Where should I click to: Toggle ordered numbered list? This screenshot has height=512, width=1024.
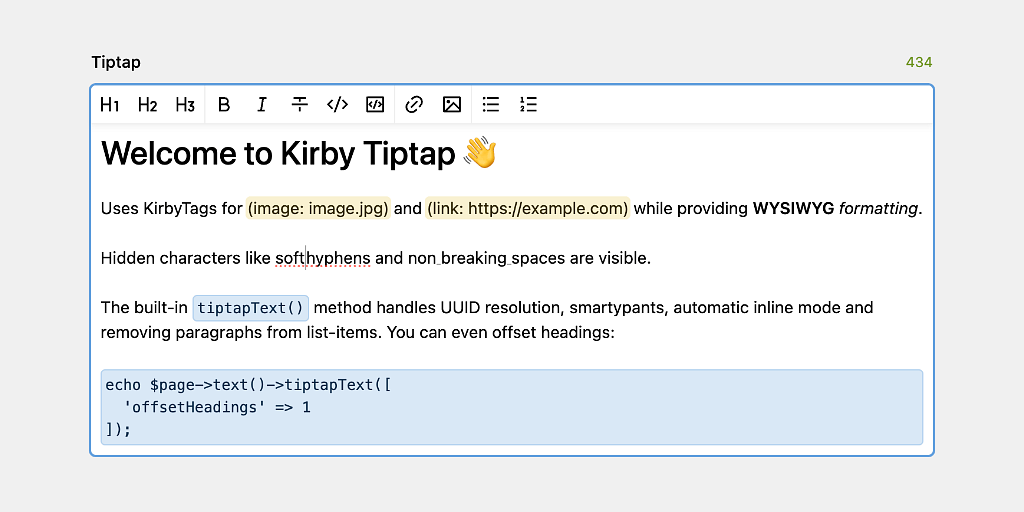[x=529, y=104]
